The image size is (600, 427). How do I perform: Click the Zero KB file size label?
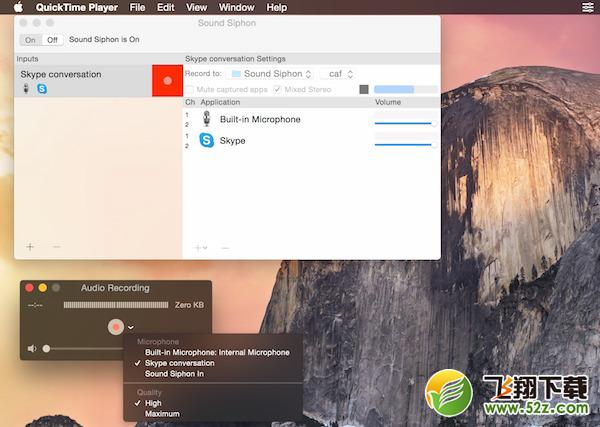[x=189, y=305]
